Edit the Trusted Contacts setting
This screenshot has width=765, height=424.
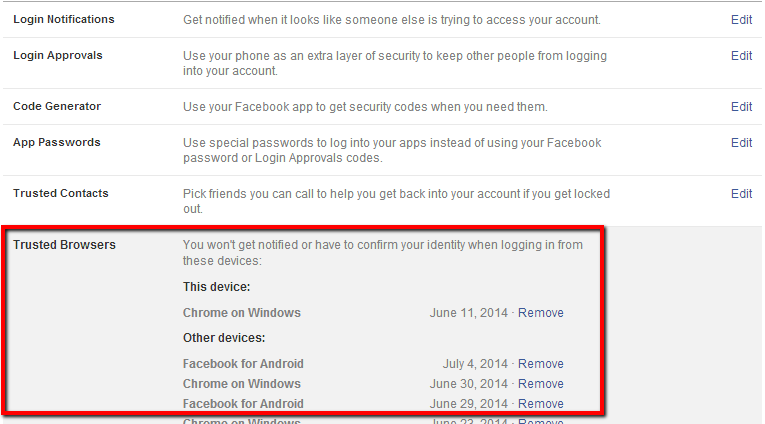pos(741,194)
